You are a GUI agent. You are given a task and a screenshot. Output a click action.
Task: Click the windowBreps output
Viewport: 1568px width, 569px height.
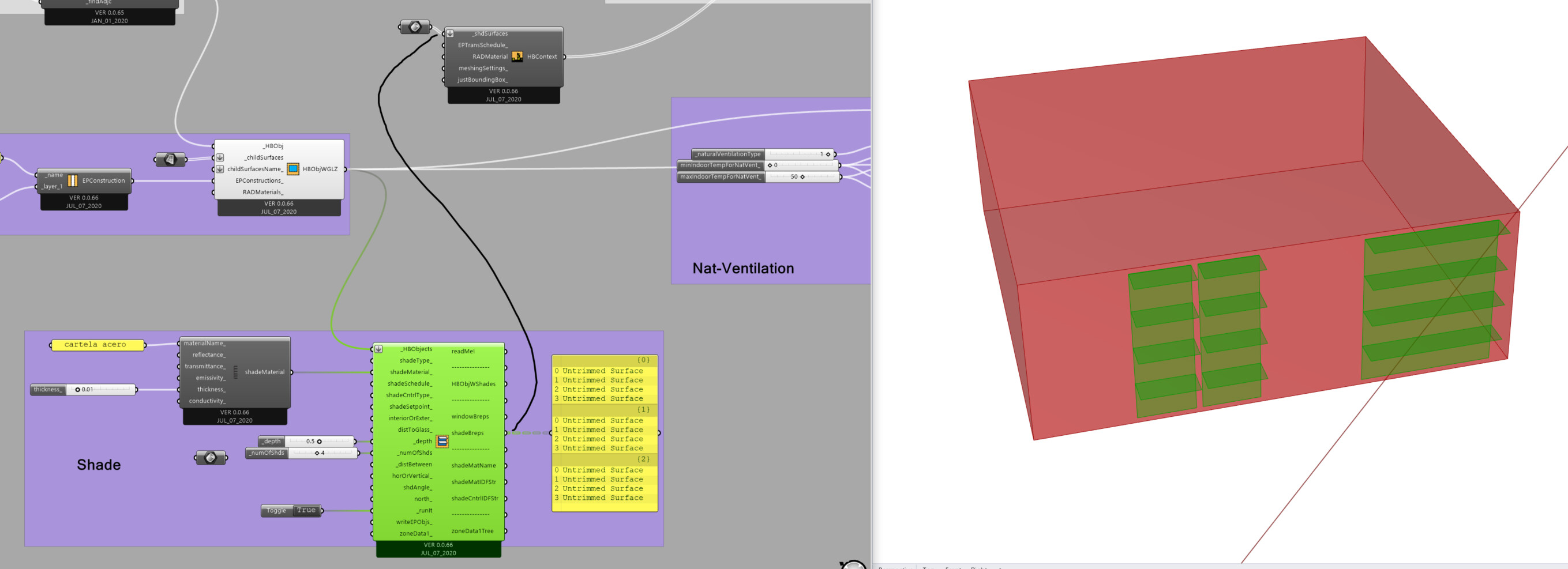tap(470, 417)
